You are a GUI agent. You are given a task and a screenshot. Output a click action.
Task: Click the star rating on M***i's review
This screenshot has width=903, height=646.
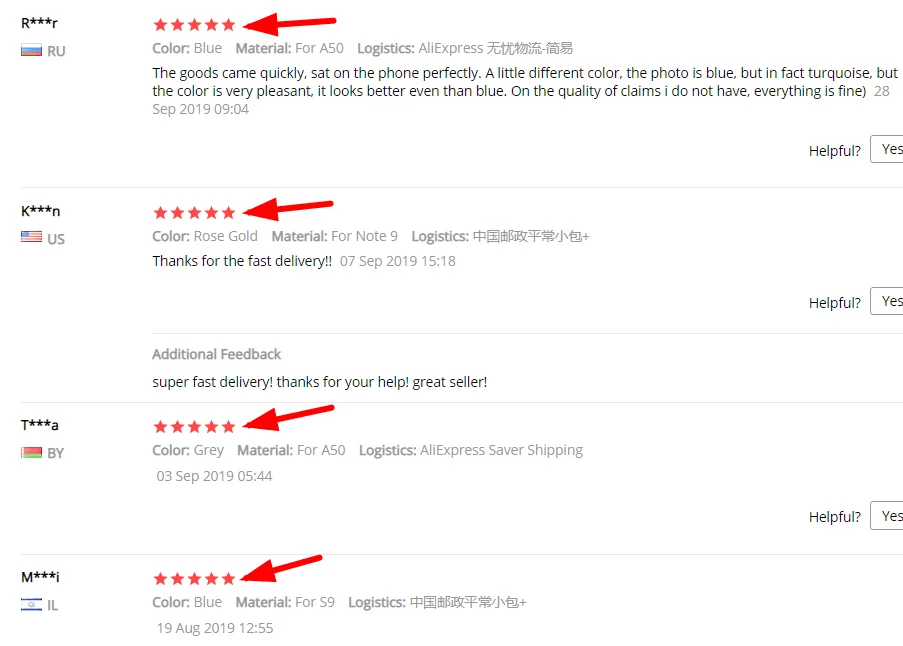[x=194, y=579]
